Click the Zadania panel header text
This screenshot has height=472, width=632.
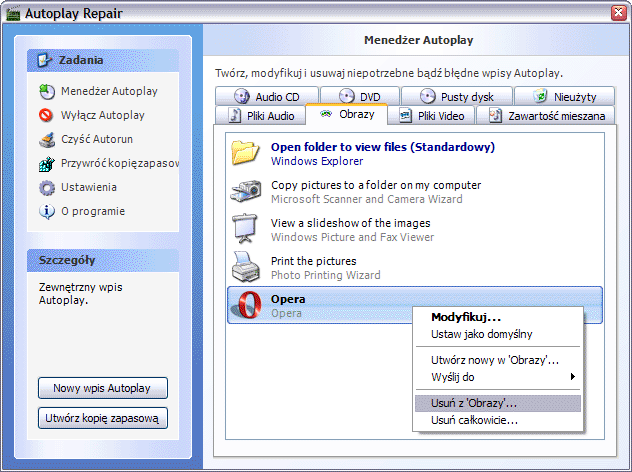pos(81,60)
